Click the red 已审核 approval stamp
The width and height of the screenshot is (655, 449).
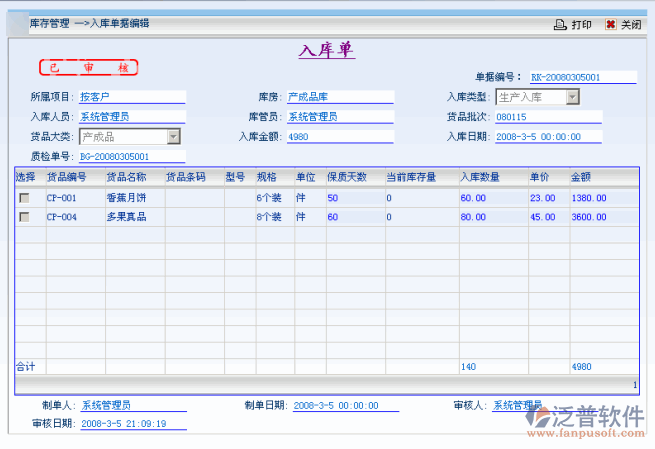(88, 68)
